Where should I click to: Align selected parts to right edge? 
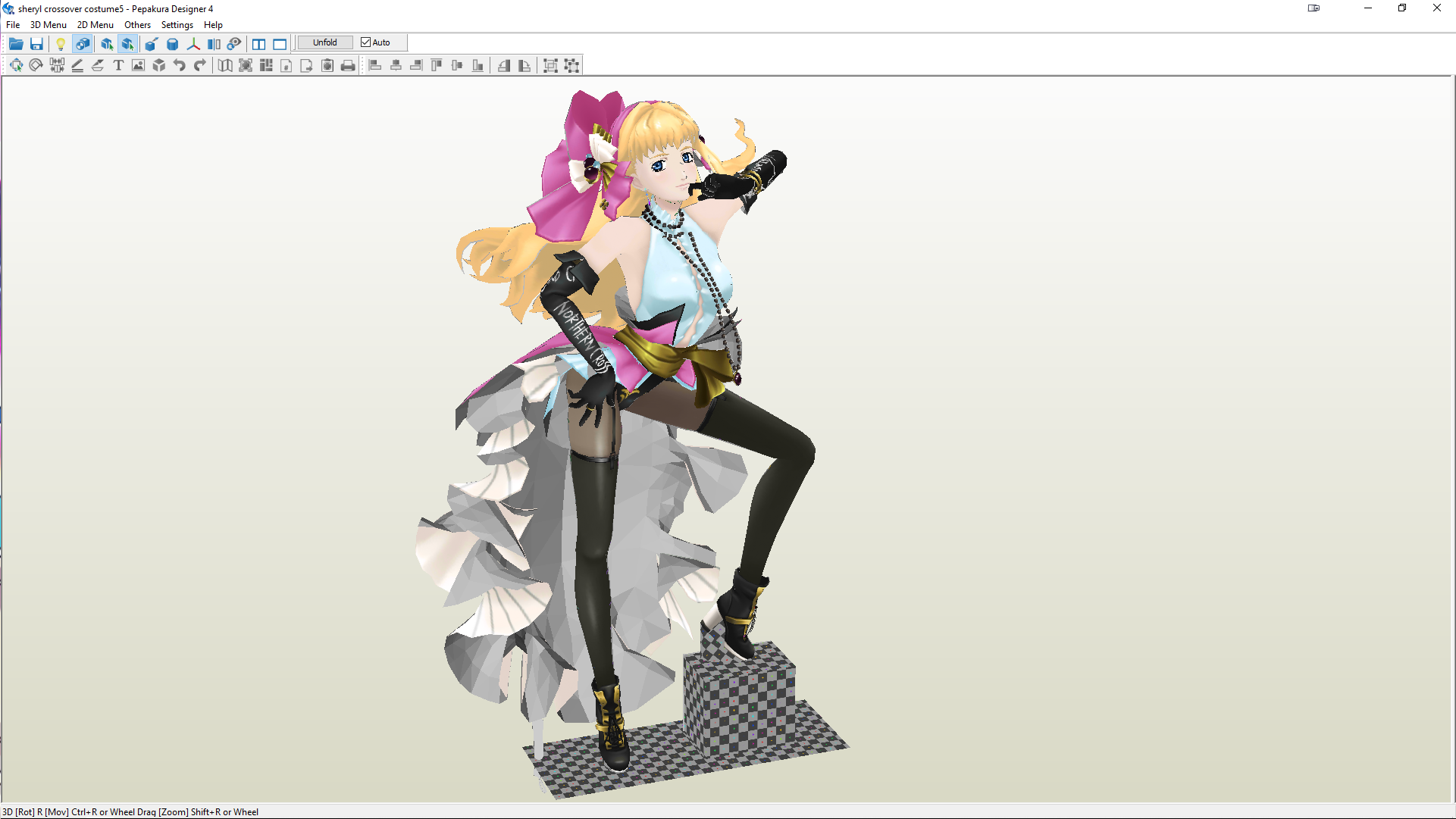pos(416,65)
